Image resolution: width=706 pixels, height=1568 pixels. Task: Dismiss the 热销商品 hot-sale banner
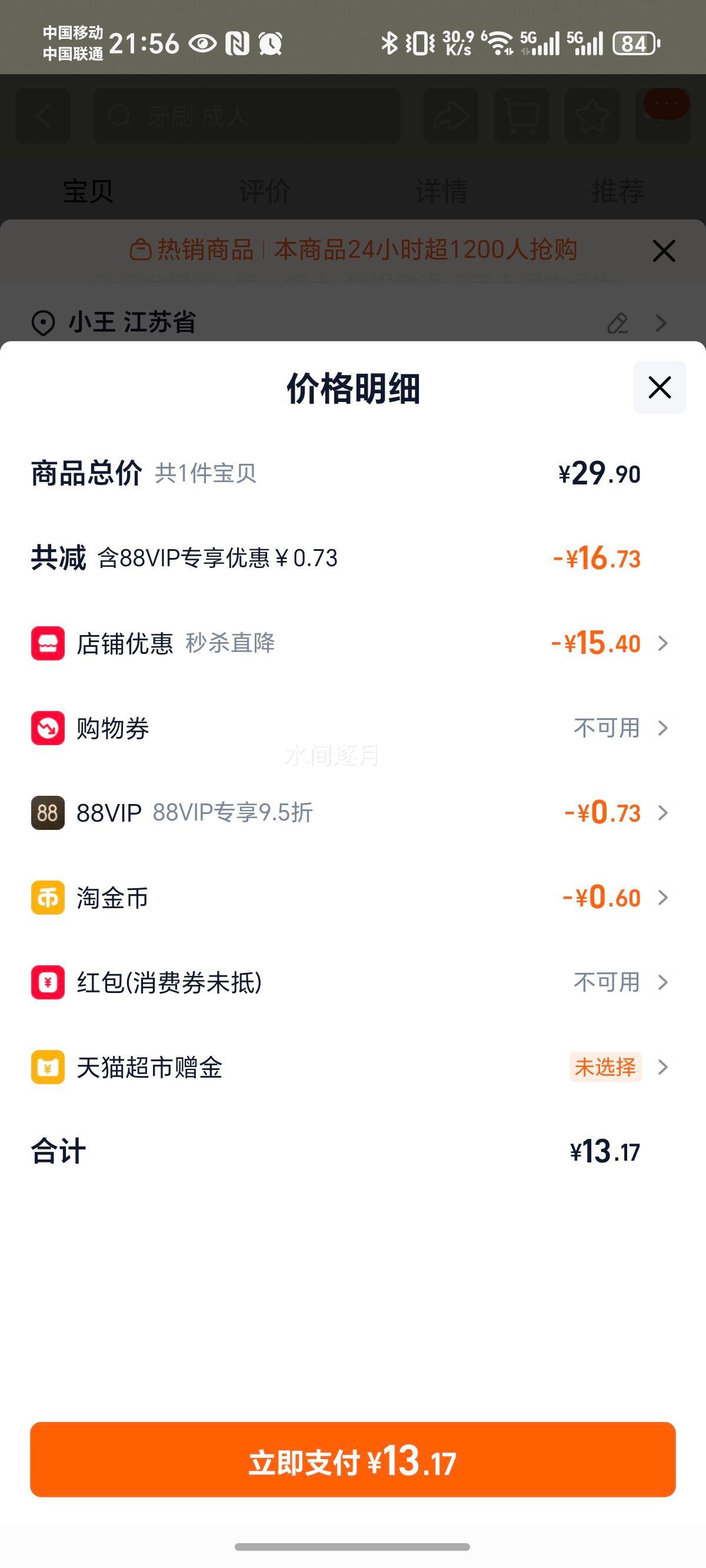[664, 251]
